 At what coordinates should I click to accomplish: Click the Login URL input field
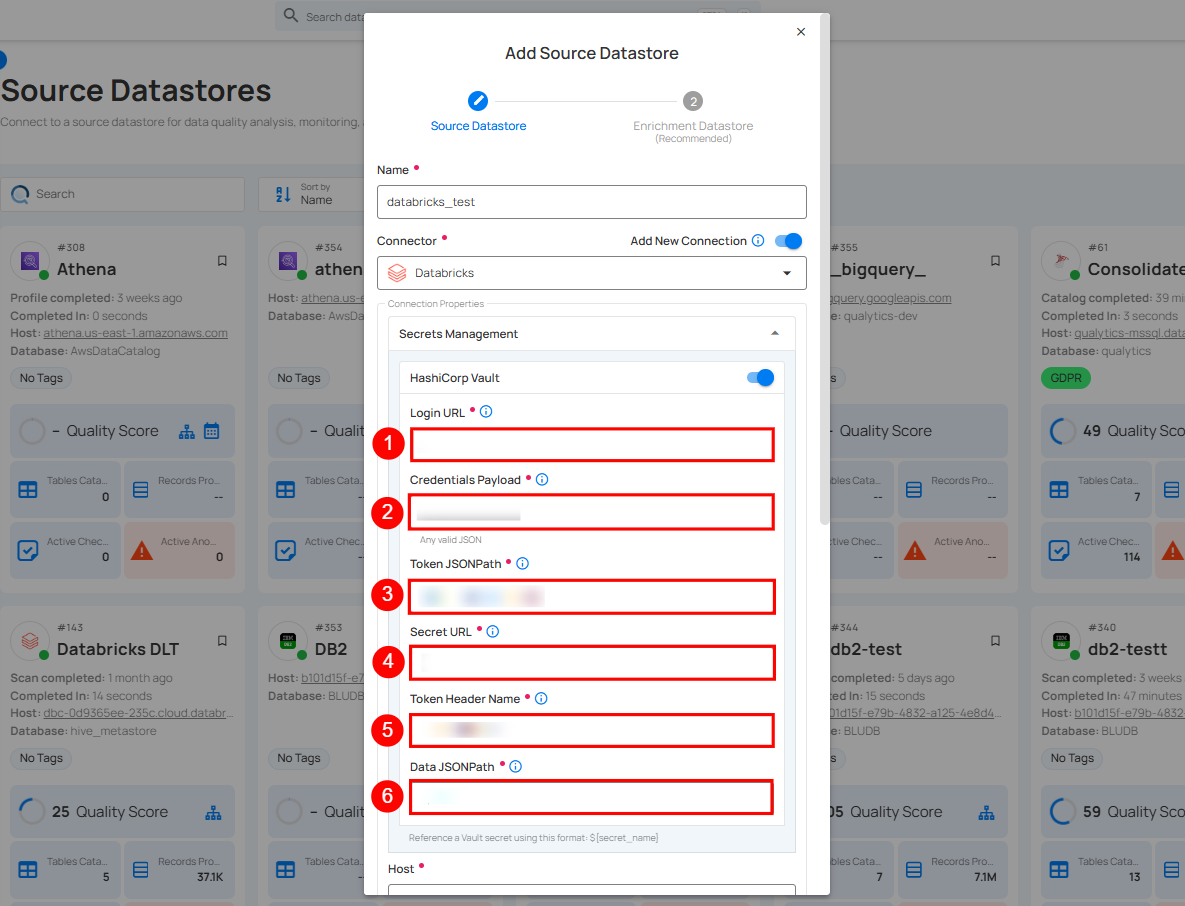tap(591, 445)
